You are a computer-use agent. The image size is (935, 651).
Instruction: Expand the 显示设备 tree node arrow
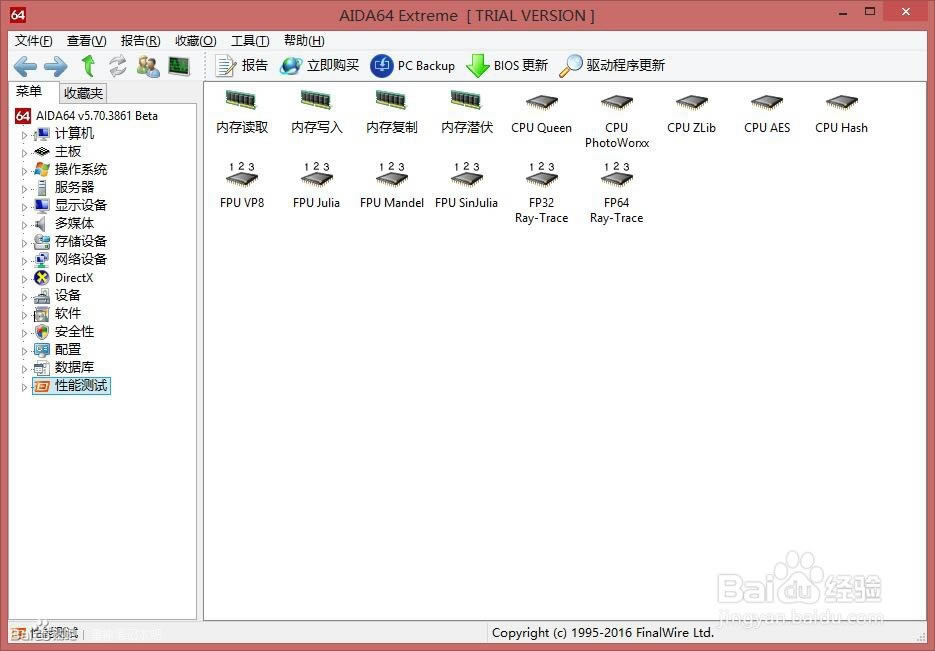click(24, 207)
